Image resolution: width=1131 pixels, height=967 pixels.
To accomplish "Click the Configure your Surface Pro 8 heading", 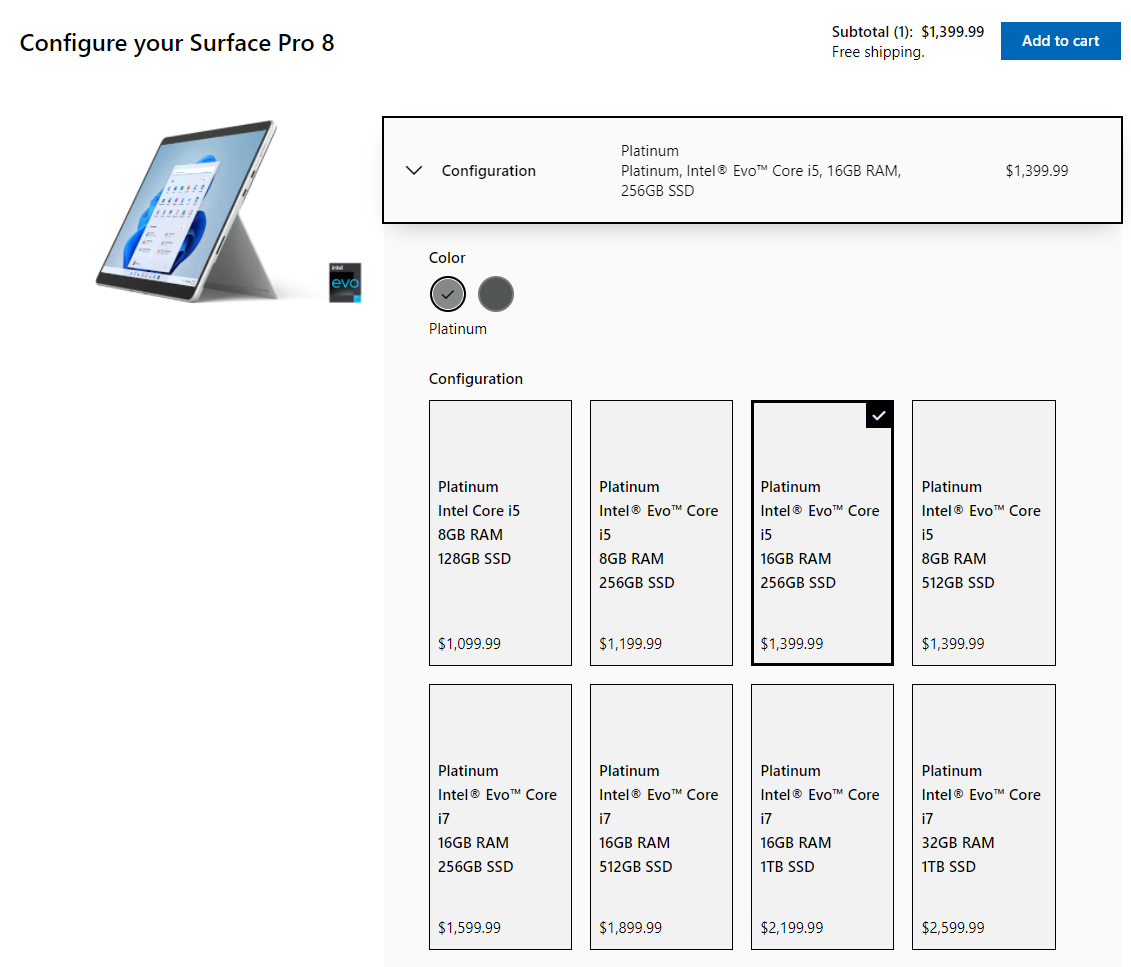I will 177,43.
